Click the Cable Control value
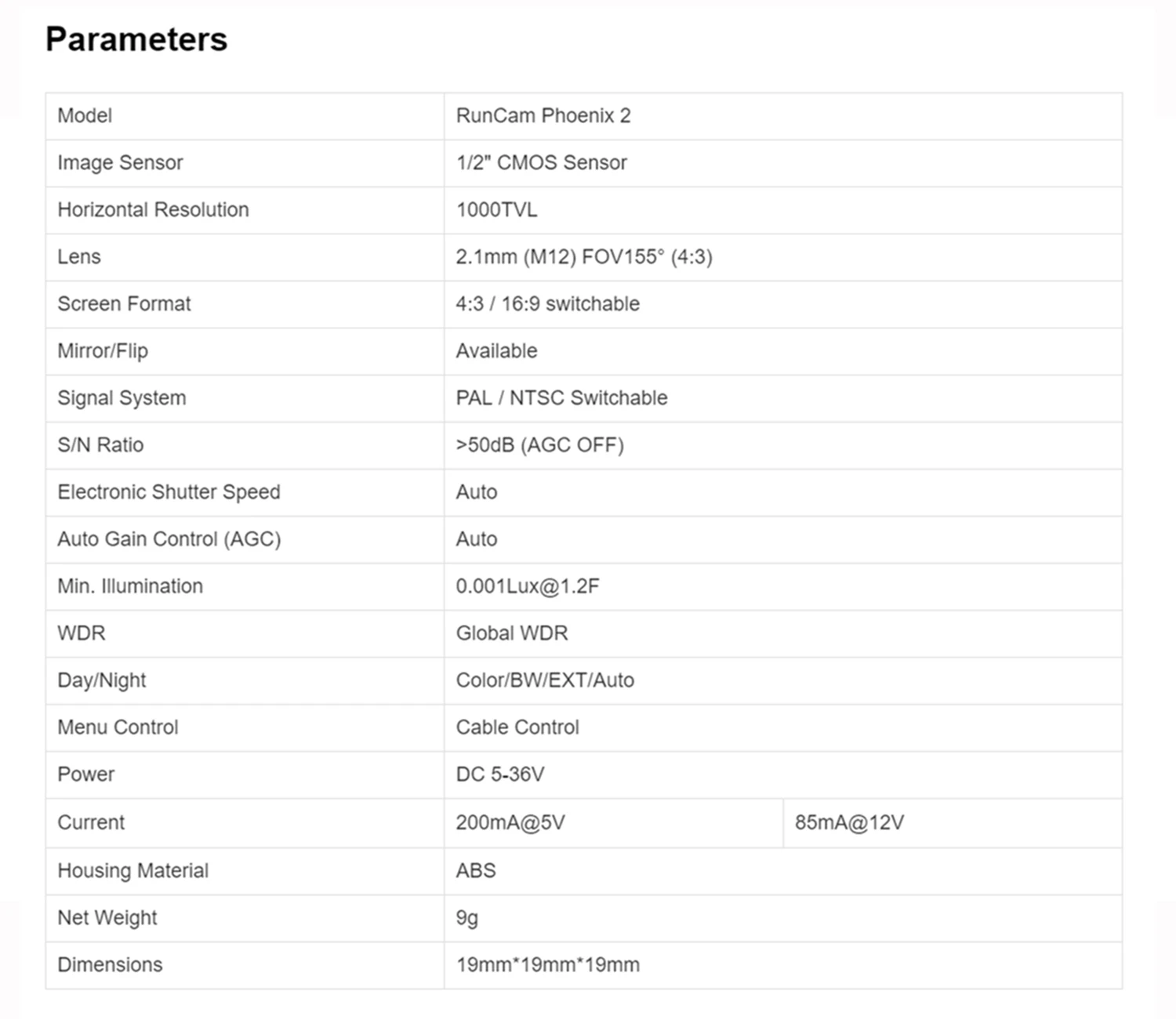Viewport: 1176px width, 1019px height. [517, 727]
